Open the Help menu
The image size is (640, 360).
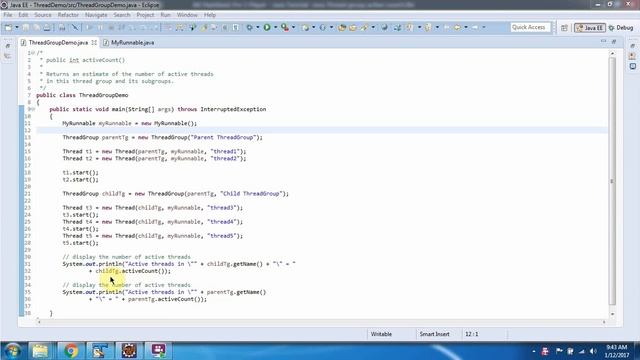(210, 15)
